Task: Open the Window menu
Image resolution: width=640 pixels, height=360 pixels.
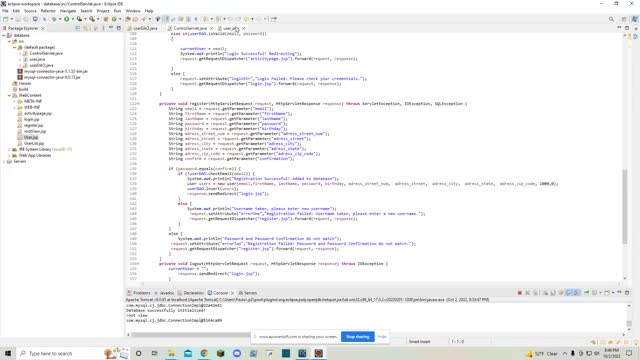Action: point(133,11)
